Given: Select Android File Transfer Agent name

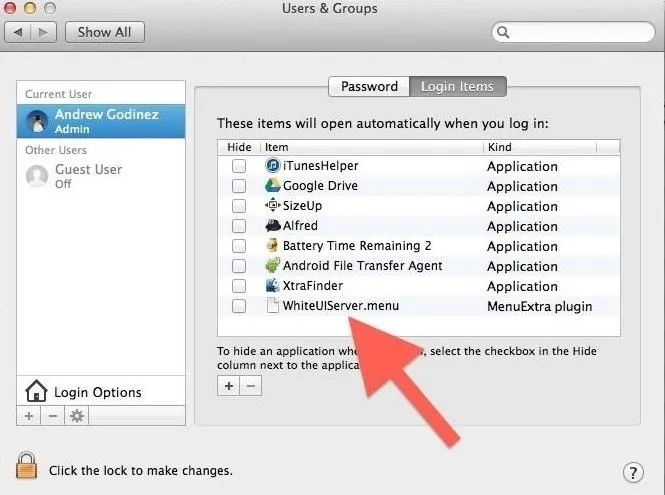Looking at the screenshot, I should pyautogui.click(x=363, y=266).
